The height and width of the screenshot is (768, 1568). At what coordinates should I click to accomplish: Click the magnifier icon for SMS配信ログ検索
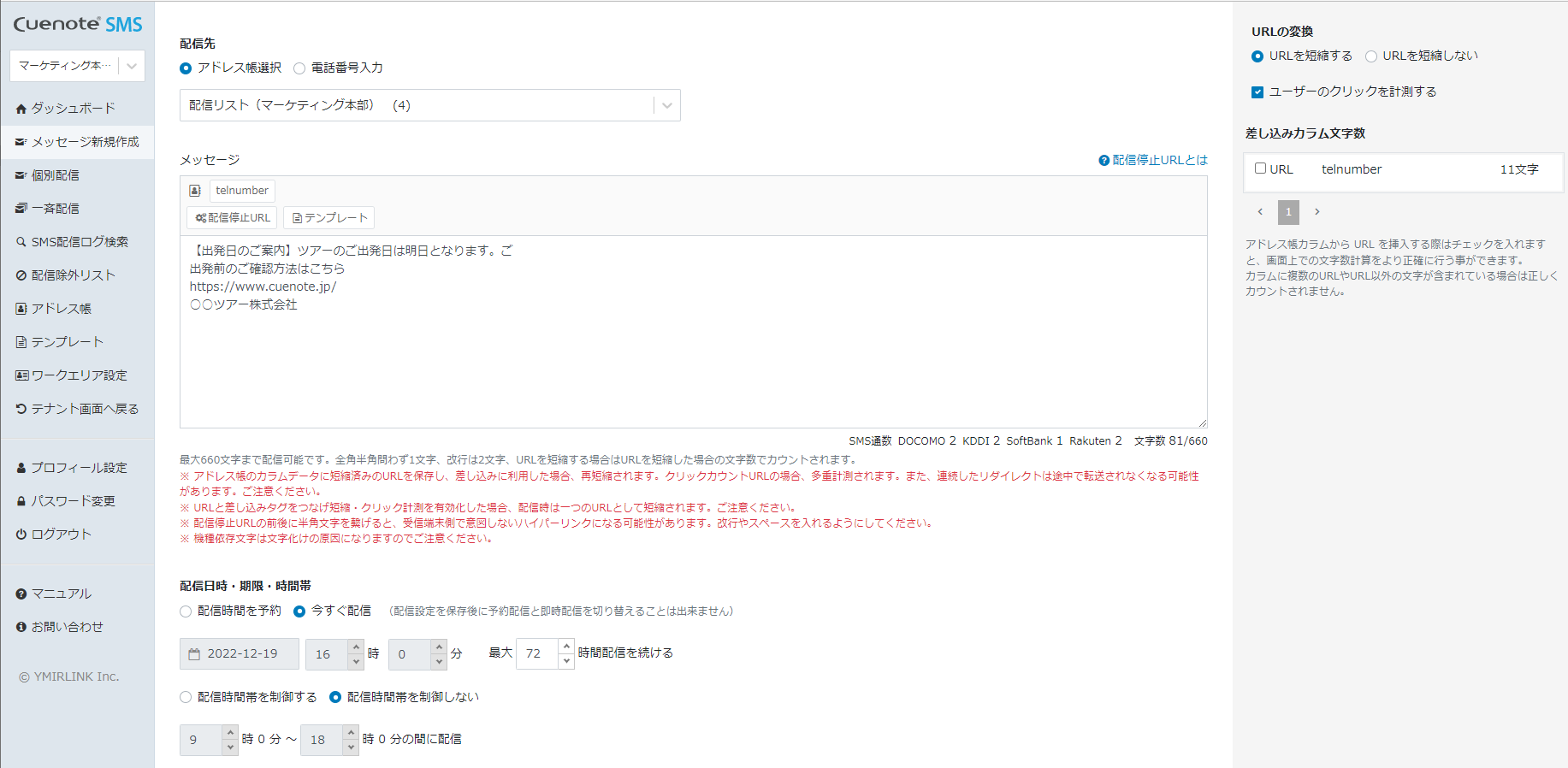pos(21,242)
